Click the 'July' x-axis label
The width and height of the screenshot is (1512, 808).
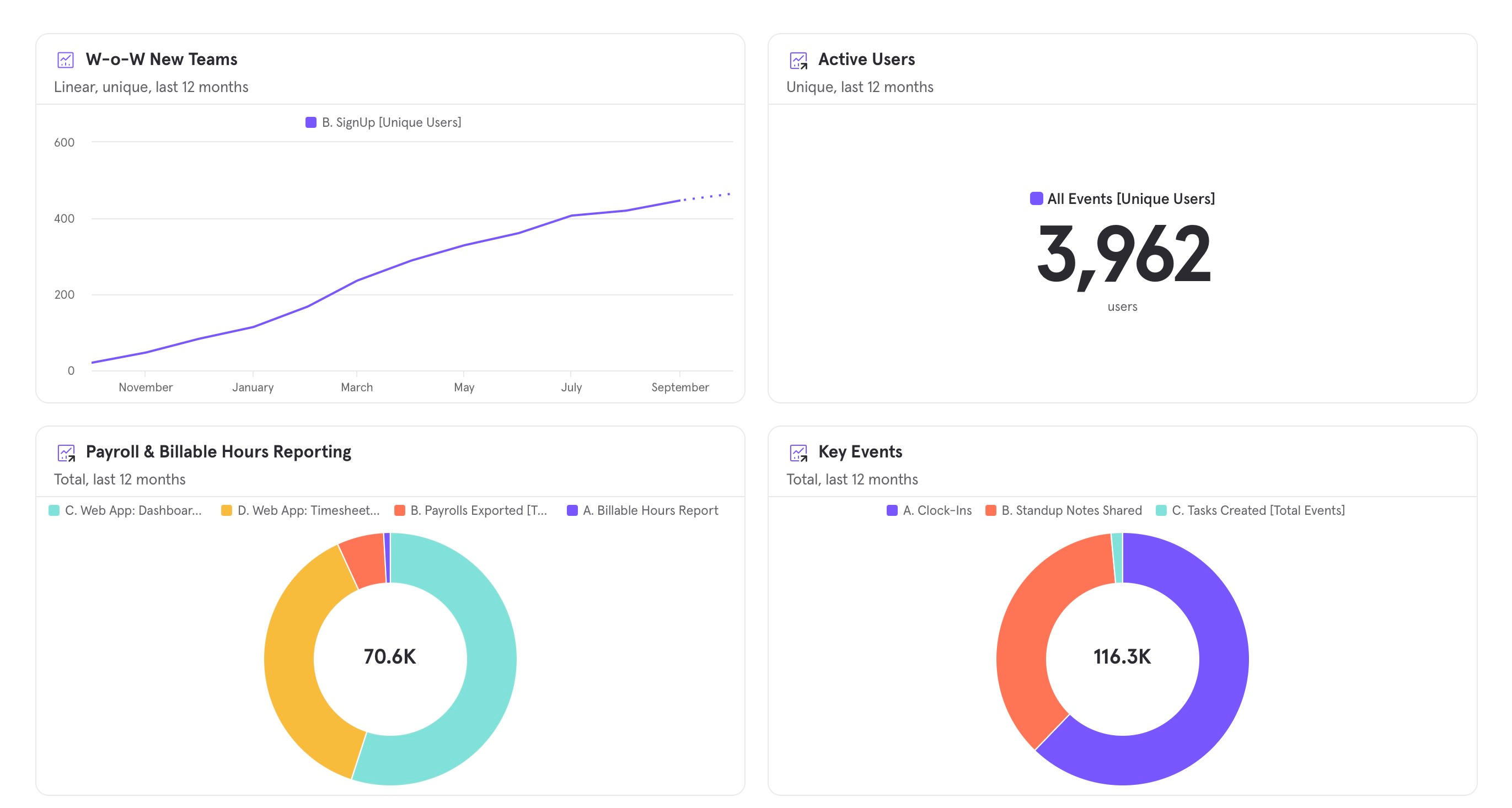(x=571, y=387)
